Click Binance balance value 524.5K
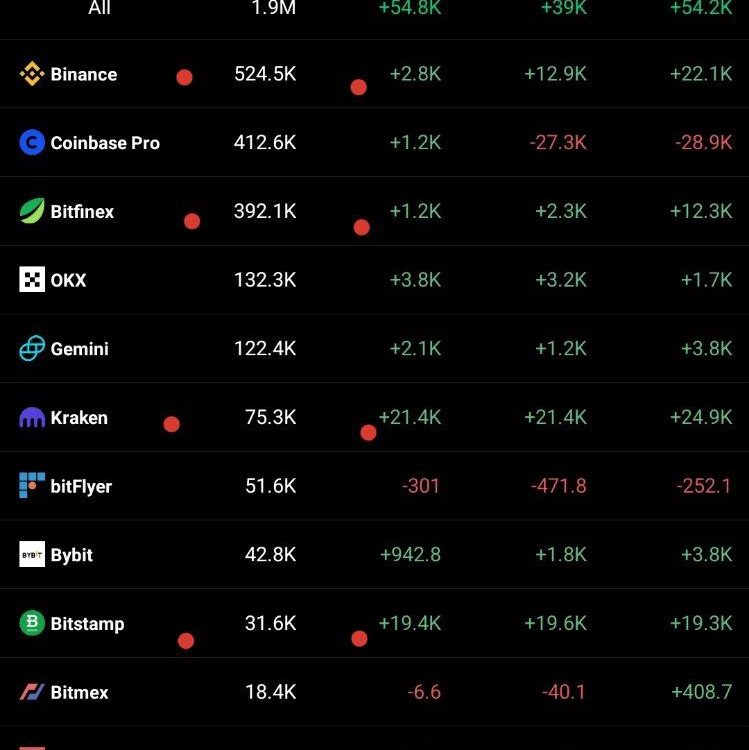Screen dimensions: 749x750 (x=265, y=74)
